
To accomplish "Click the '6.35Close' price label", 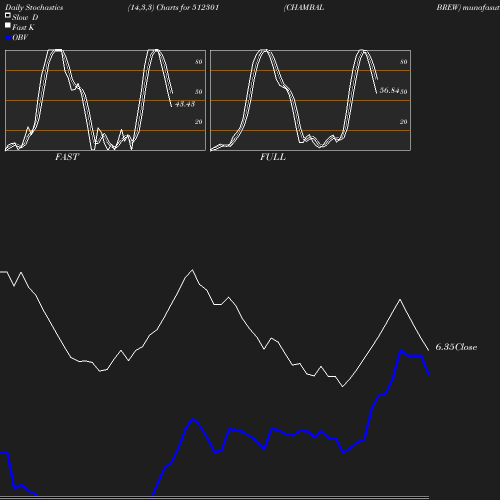I will 456,347.
